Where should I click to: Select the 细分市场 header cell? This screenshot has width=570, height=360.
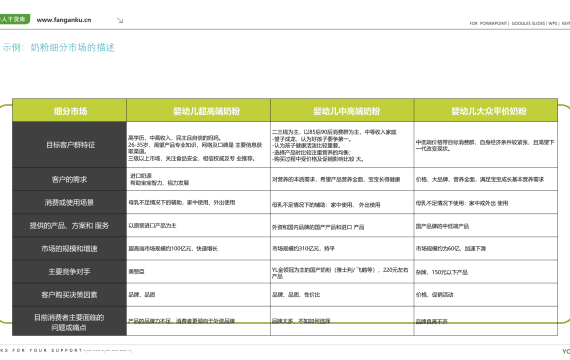click(69, 110)
